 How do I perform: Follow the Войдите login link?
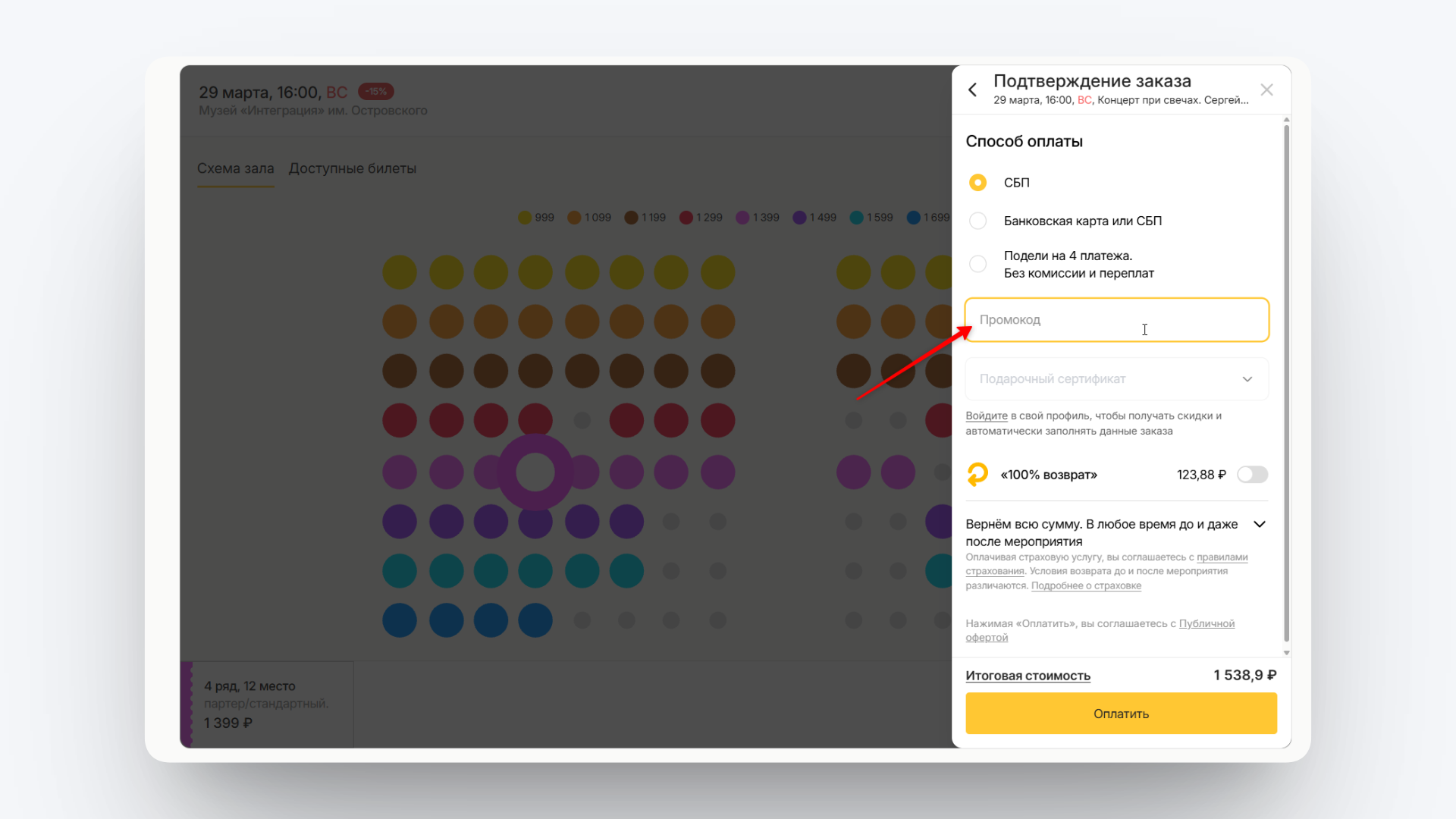[x=986, y=416]
